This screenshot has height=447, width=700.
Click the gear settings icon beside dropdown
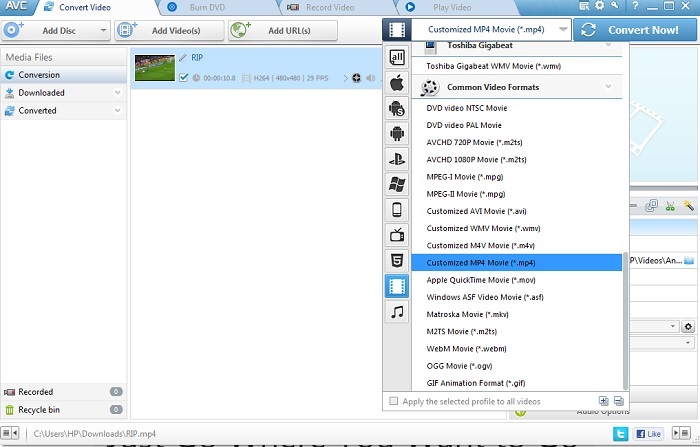(x=688, y=326)
